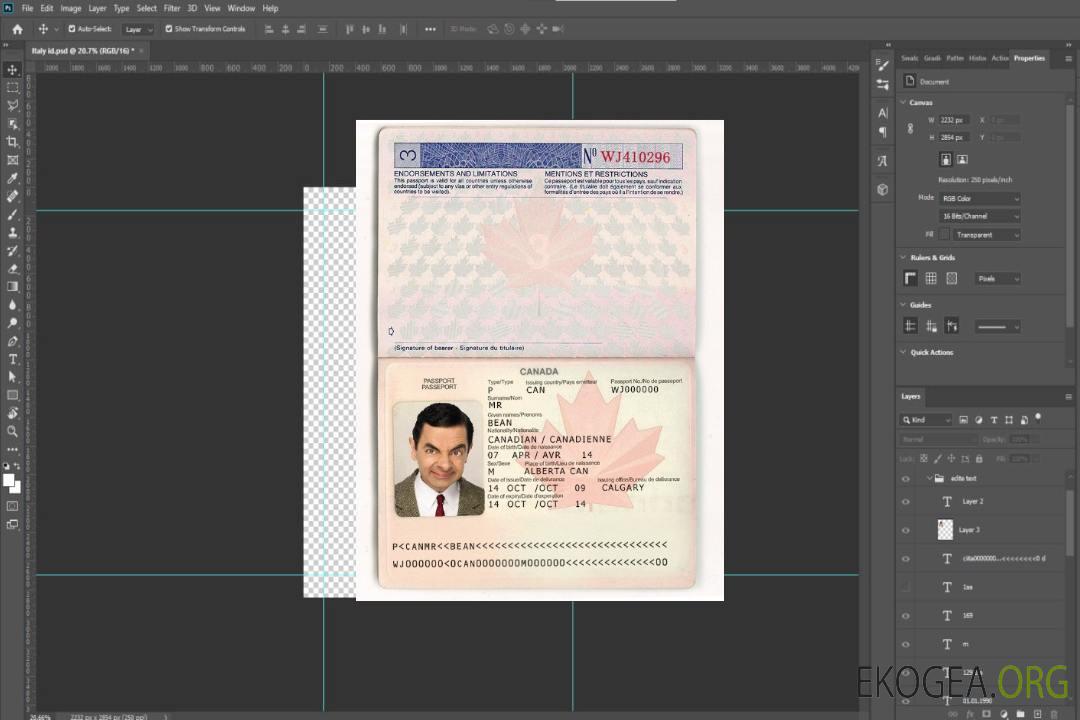Select the Gradient tool
Viewport: 1080px width, 720px height.
[x=12, y=287]
